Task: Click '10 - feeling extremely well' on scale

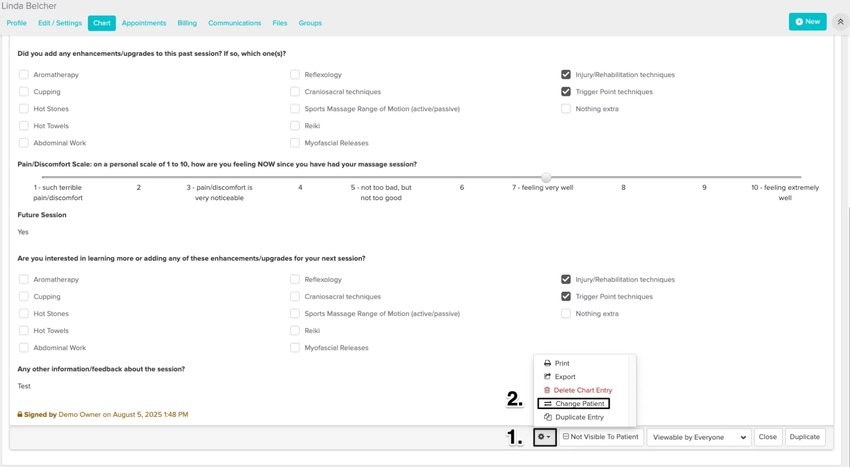Action: tap(785, 193)
